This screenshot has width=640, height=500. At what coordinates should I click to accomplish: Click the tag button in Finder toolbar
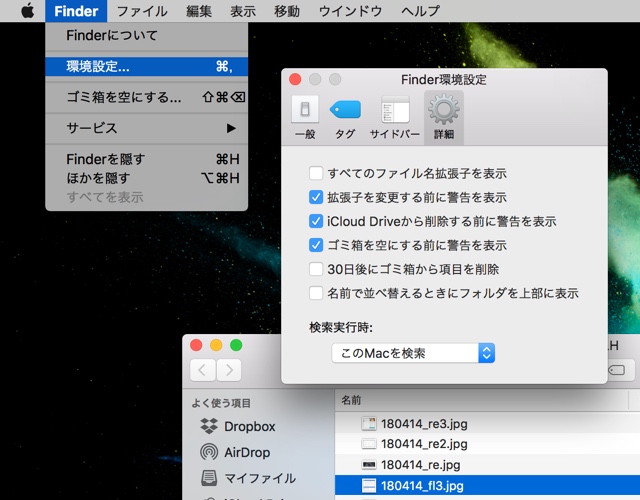[620, 370]
